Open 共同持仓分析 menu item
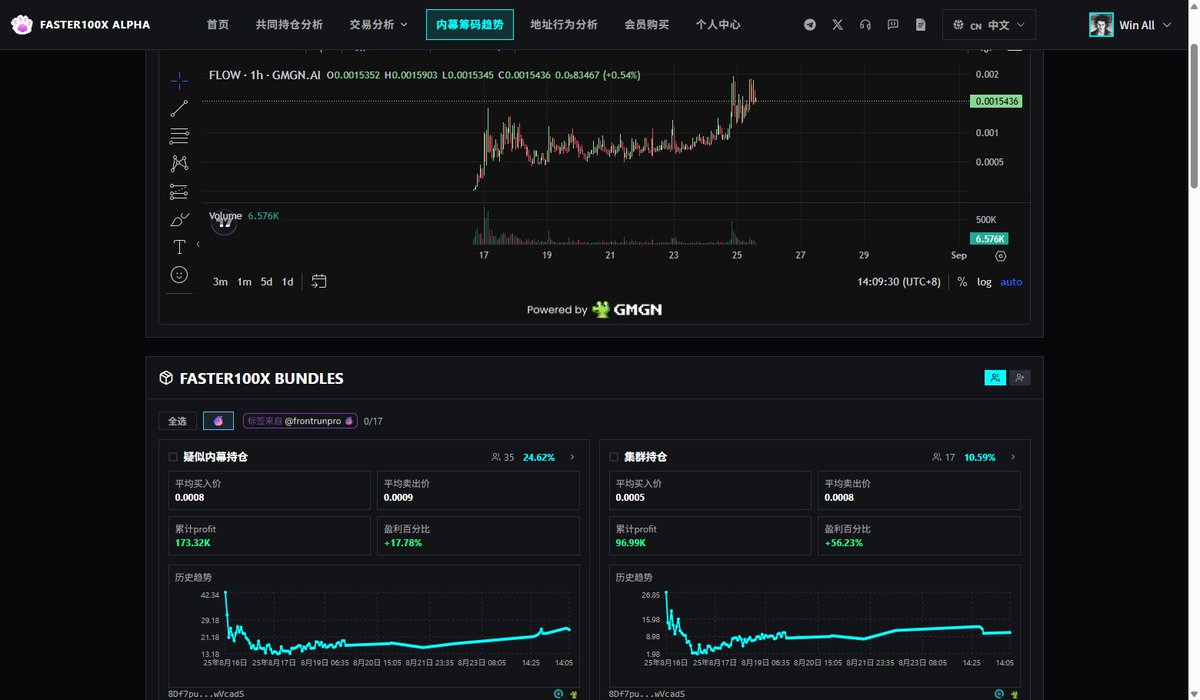The width and height of the screenshot is (1200, 700). point(289,24)
